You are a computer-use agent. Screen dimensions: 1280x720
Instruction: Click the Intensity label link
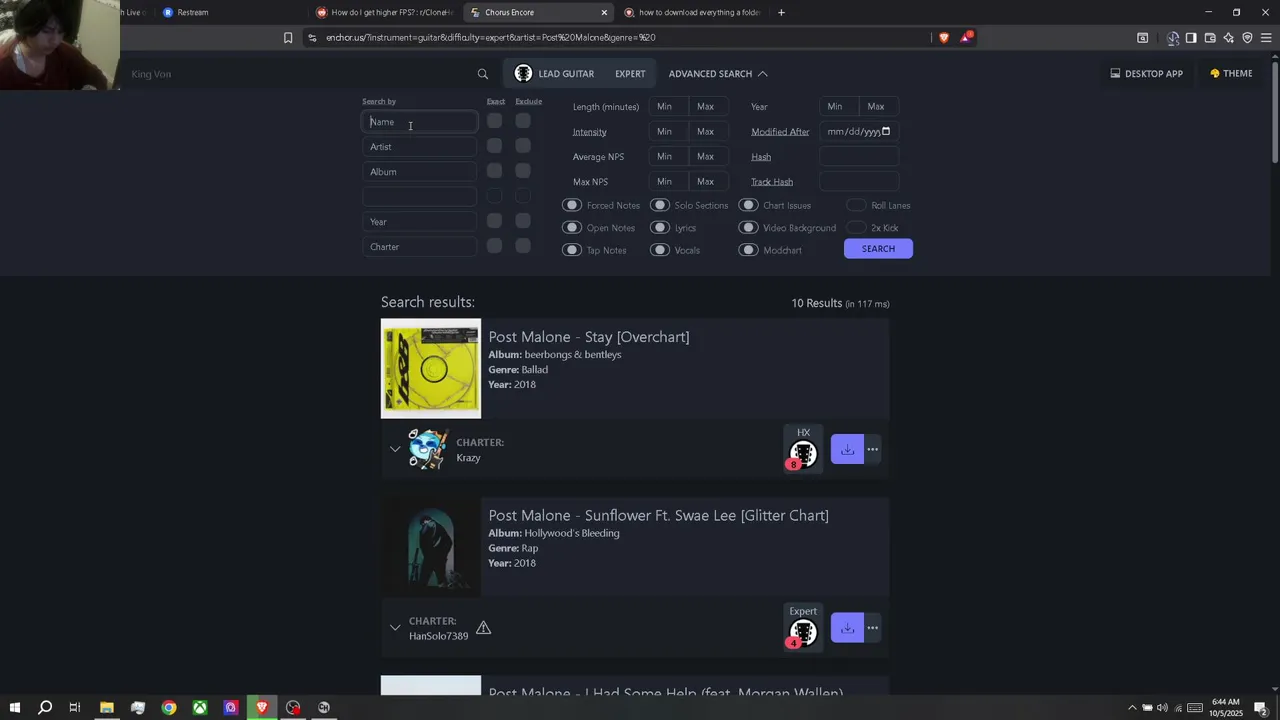click(x=590, y=132)
